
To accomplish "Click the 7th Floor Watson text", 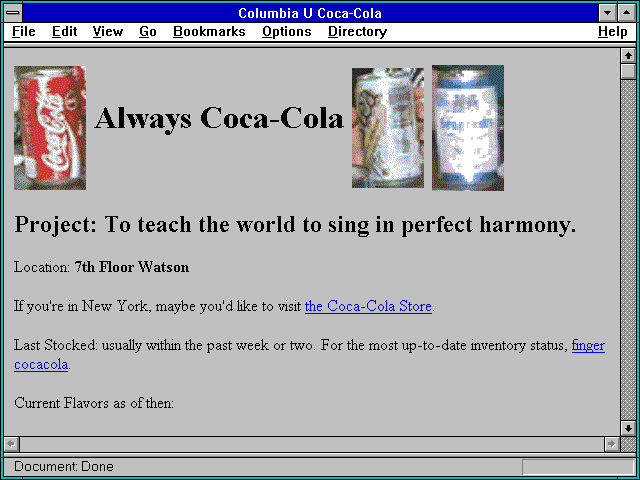I will [x=132, y=267].
